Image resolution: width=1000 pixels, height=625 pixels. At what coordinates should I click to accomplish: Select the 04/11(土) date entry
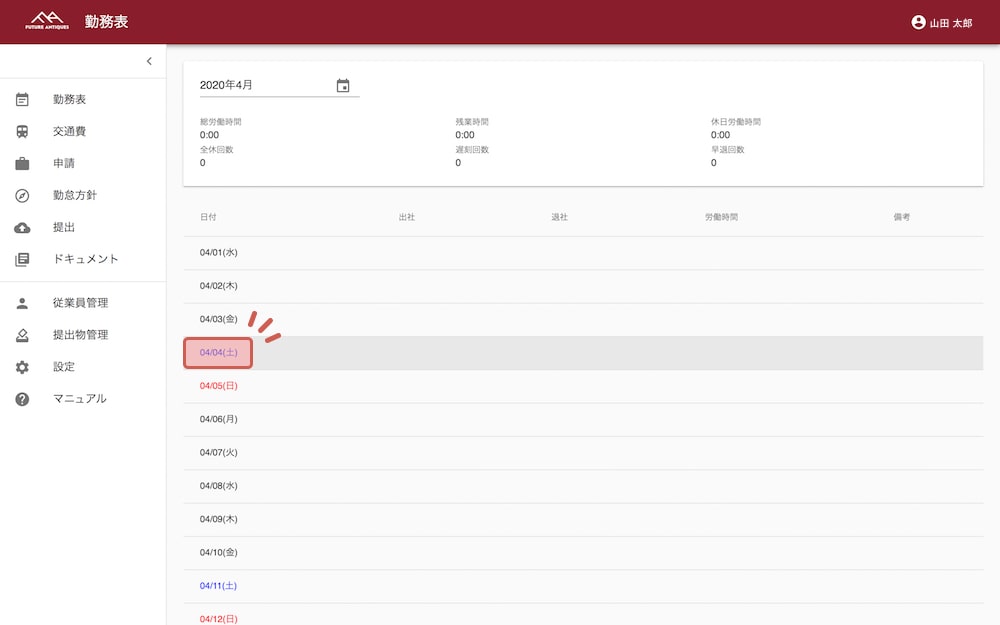tap(218, 586)
